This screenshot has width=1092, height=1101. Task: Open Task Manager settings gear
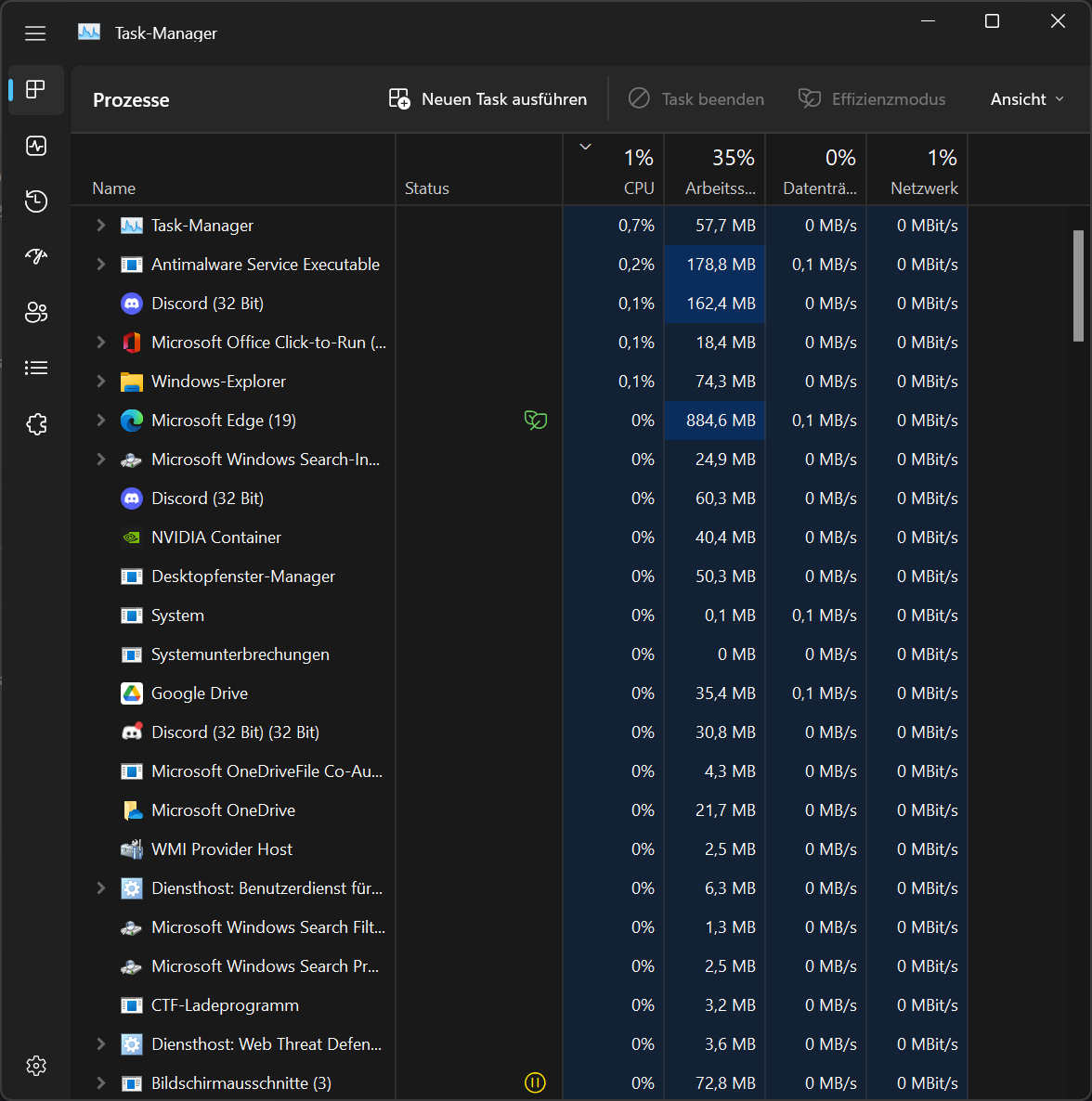(36, 1065)
